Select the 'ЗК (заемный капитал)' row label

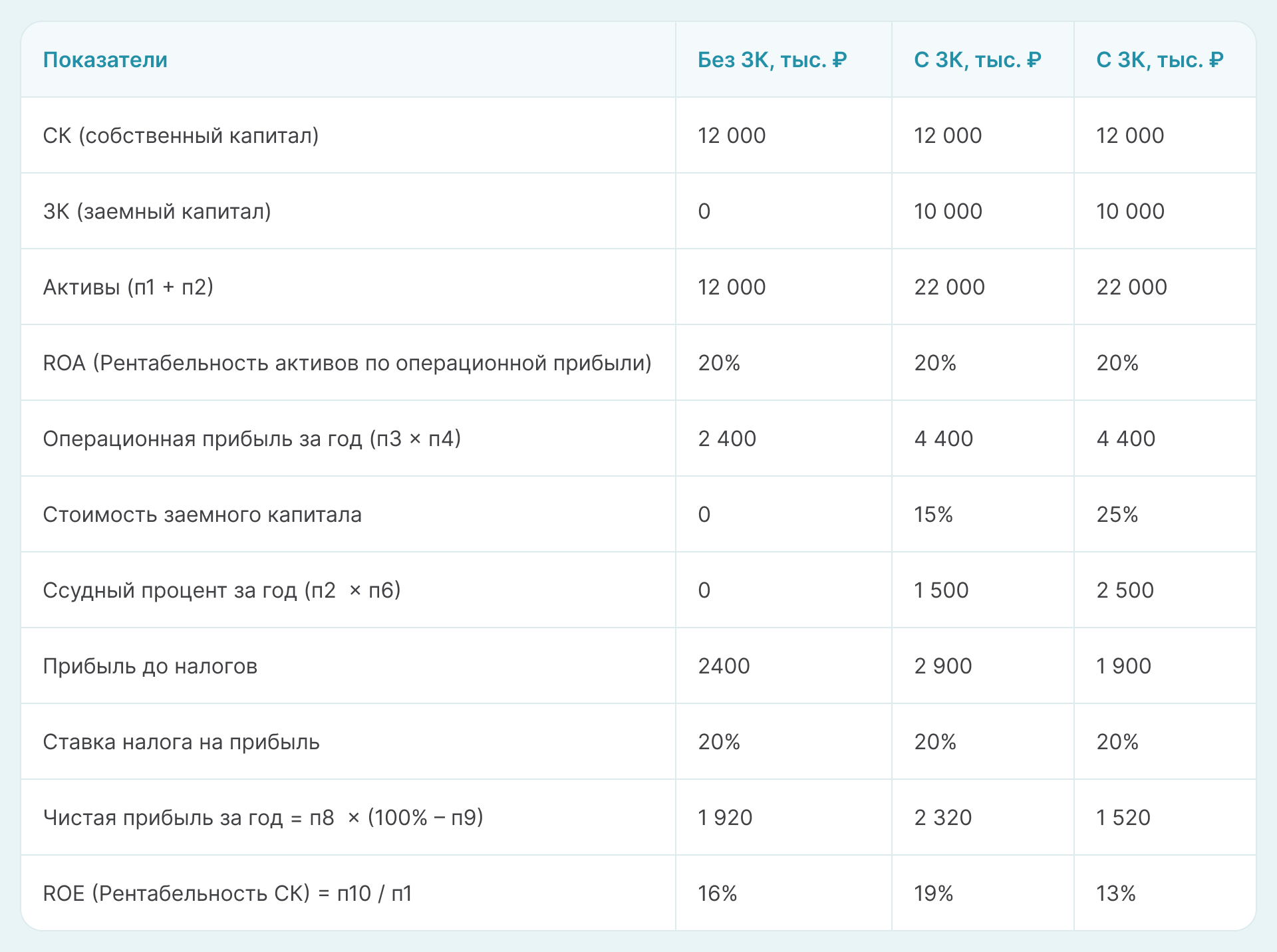[157, 211]
